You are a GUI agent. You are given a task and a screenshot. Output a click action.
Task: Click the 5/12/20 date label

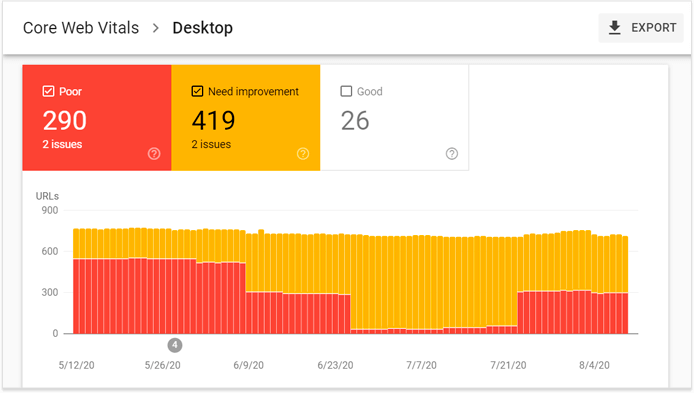point(77,365)
